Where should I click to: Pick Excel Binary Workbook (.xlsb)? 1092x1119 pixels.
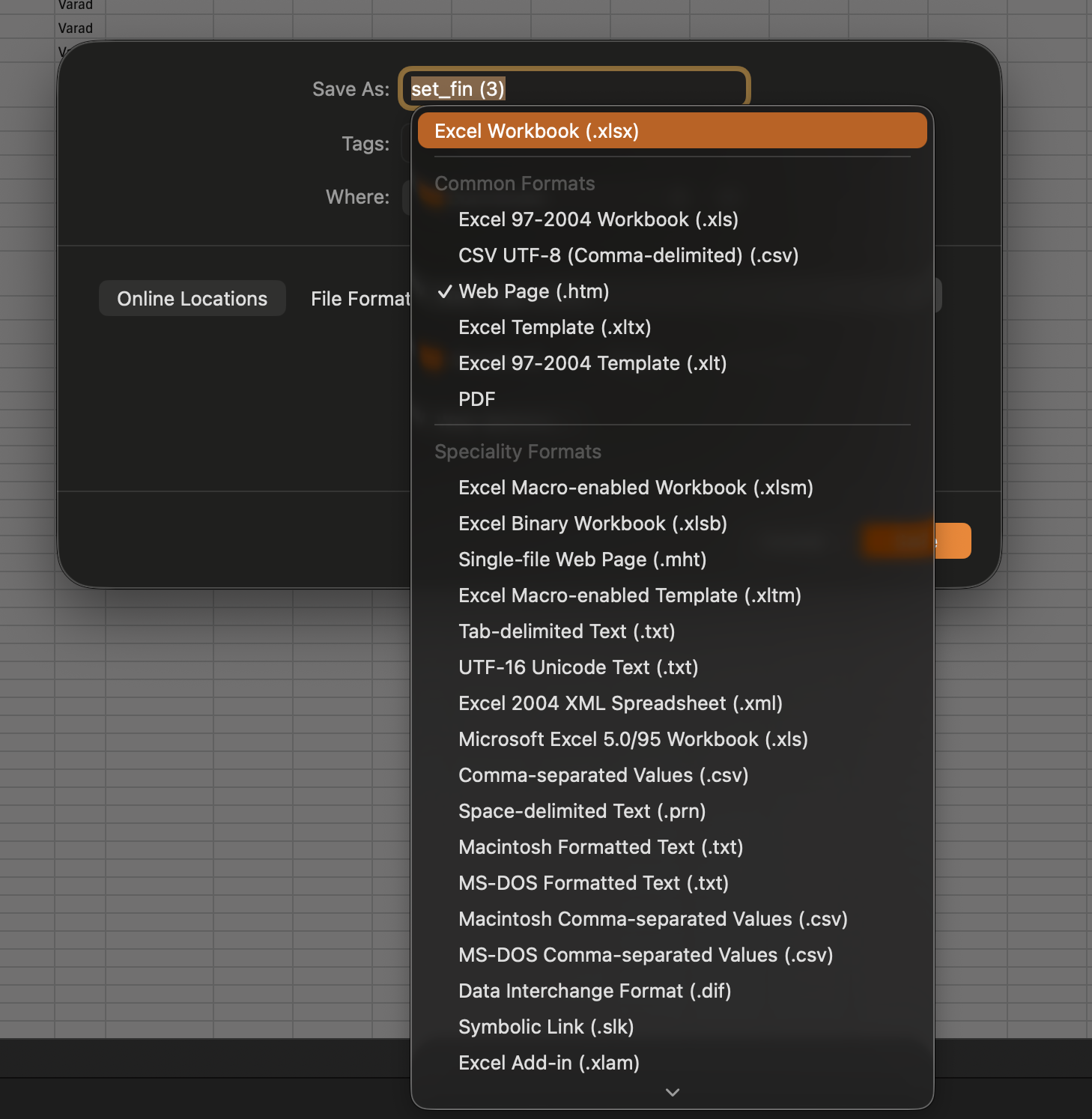pos(592,524)
